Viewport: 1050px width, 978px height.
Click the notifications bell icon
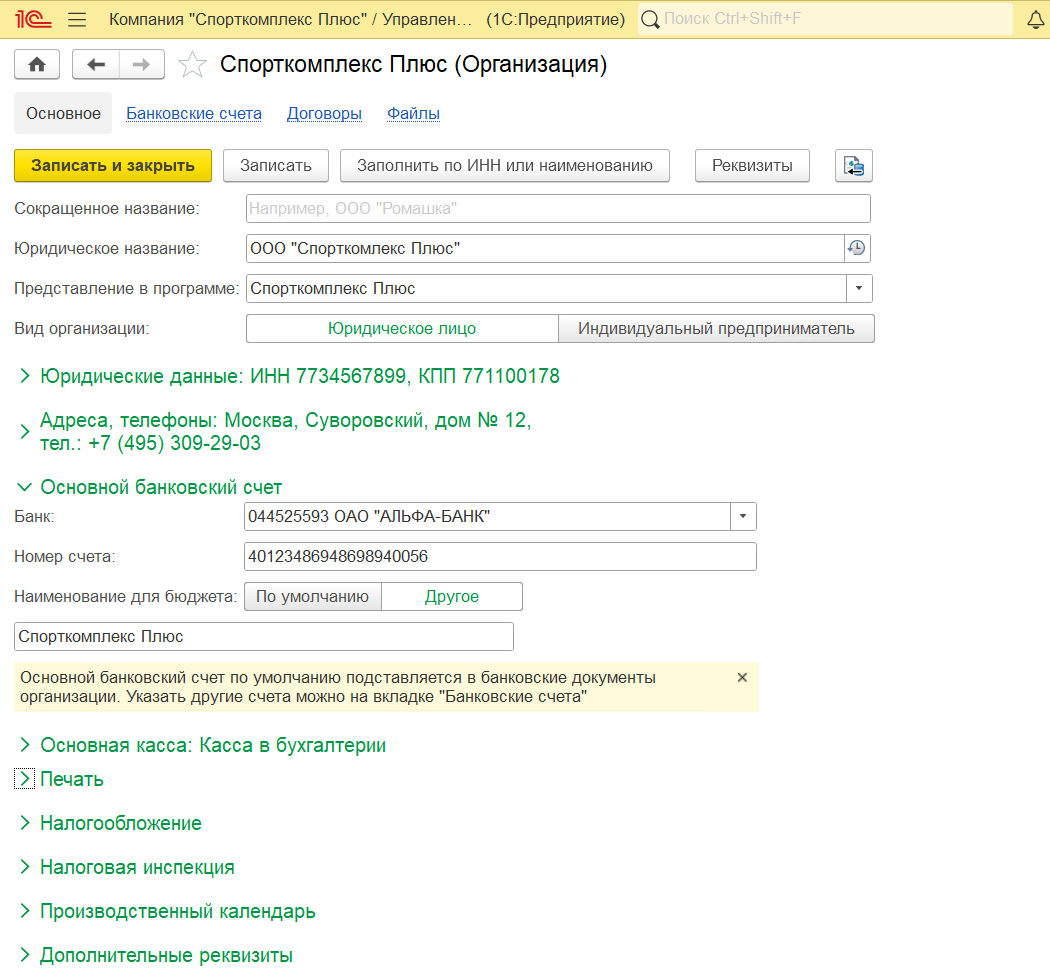coord(1035,19)
